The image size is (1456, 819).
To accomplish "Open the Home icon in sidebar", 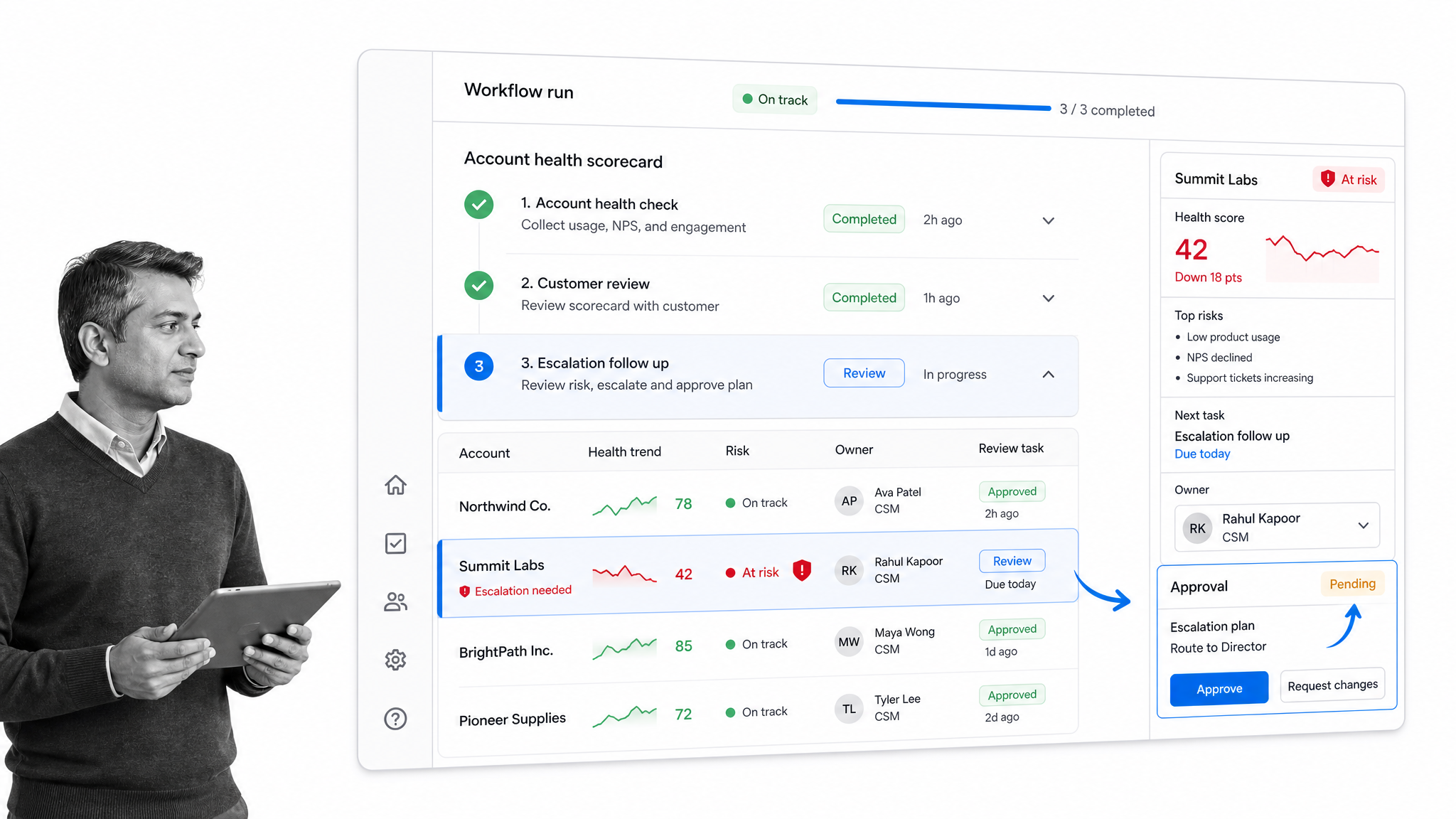I will tap(396, 485).
